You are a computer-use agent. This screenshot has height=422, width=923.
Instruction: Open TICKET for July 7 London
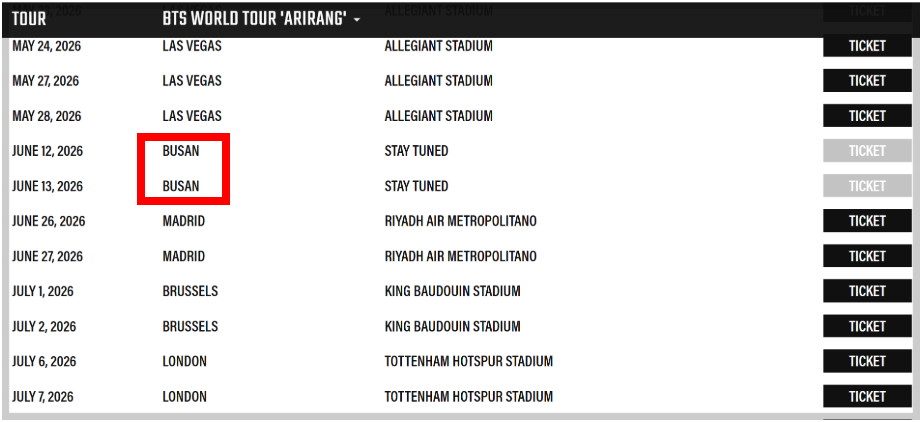tap(867, 397)
